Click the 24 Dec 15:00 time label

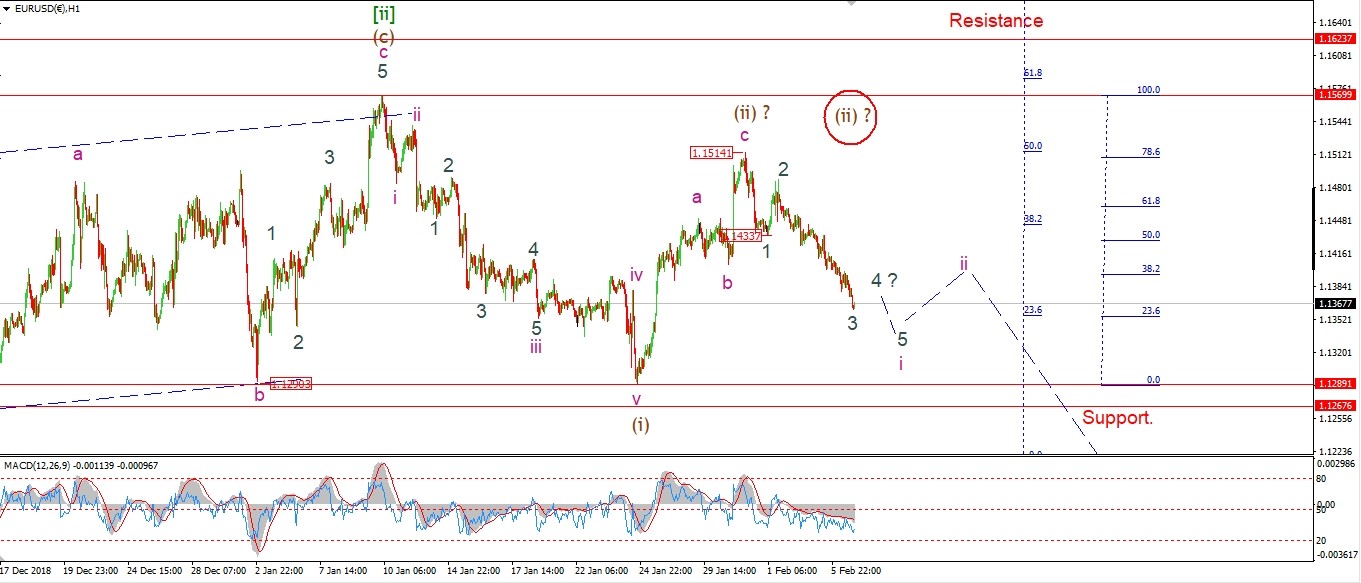coord(155,571)
